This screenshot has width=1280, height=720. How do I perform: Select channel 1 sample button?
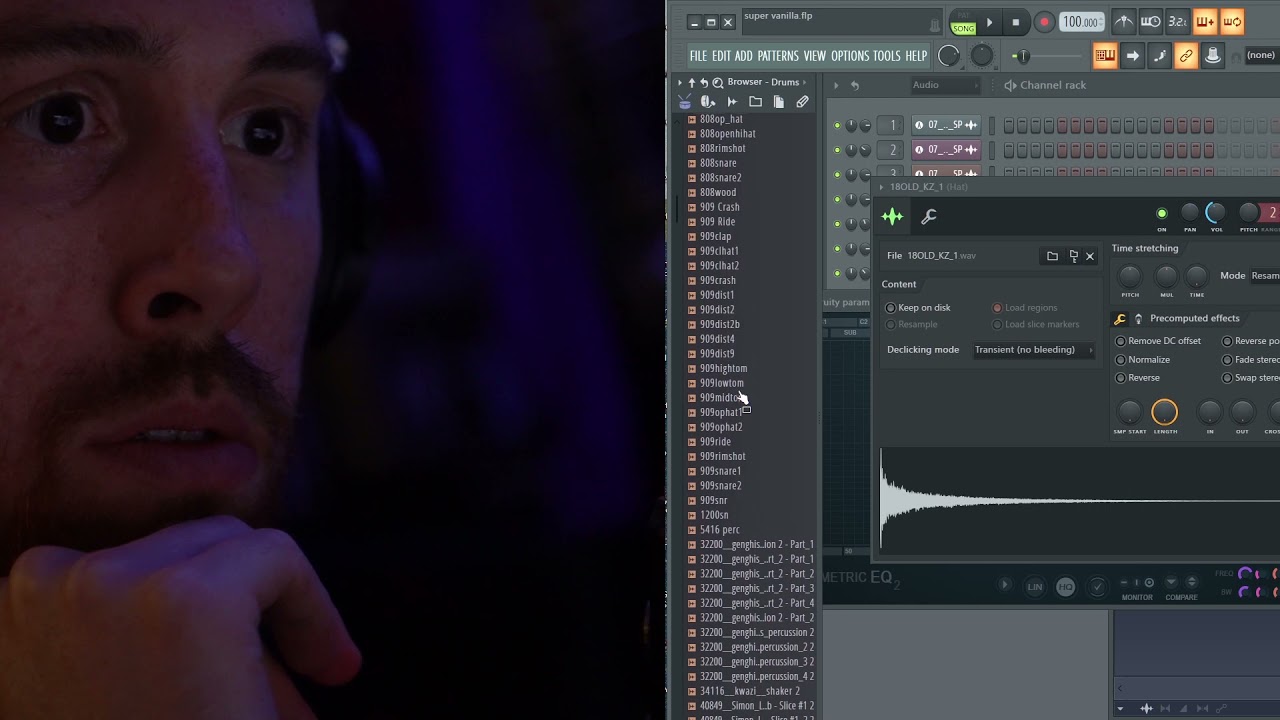pos(945,125)
